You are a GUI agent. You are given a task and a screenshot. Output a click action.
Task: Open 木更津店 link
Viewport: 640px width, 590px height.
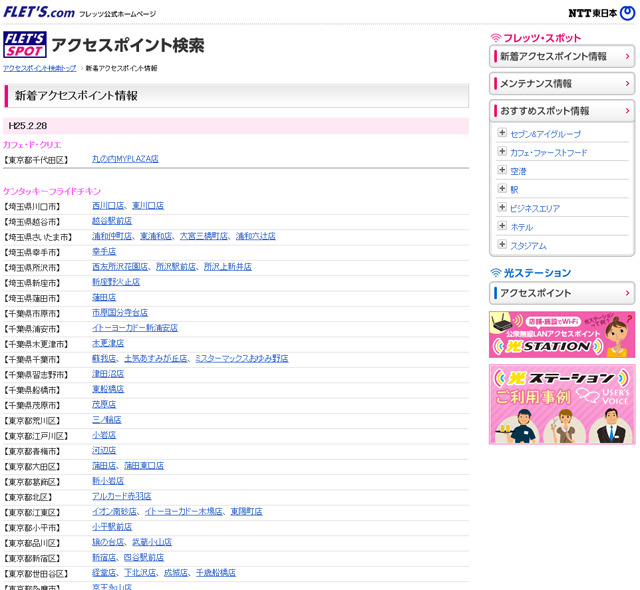coord(108,344)
